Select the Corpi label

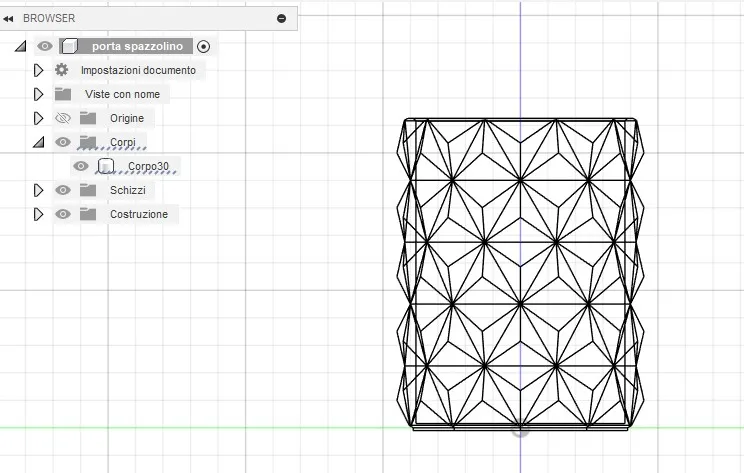[x=123, y=142]
